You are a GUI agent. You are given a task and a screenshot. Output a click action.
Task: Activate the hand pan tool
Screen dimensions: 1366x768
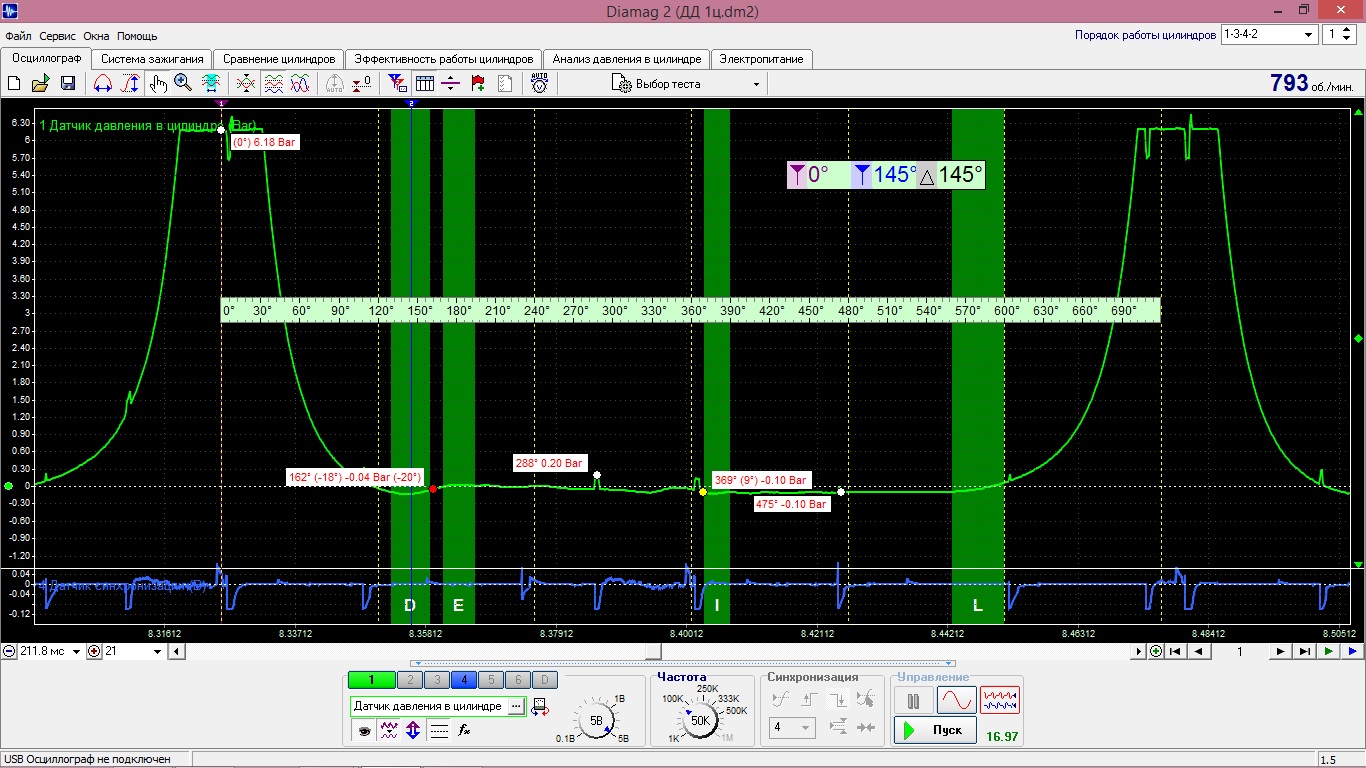tap(157, 84)
